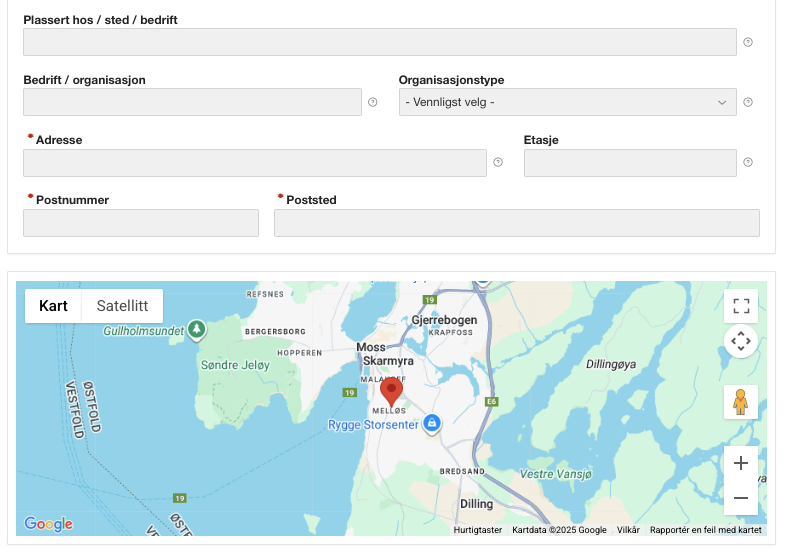Click the Postnummer input field
The height and width of the screenshot is (557, 789).
(141, 223)
